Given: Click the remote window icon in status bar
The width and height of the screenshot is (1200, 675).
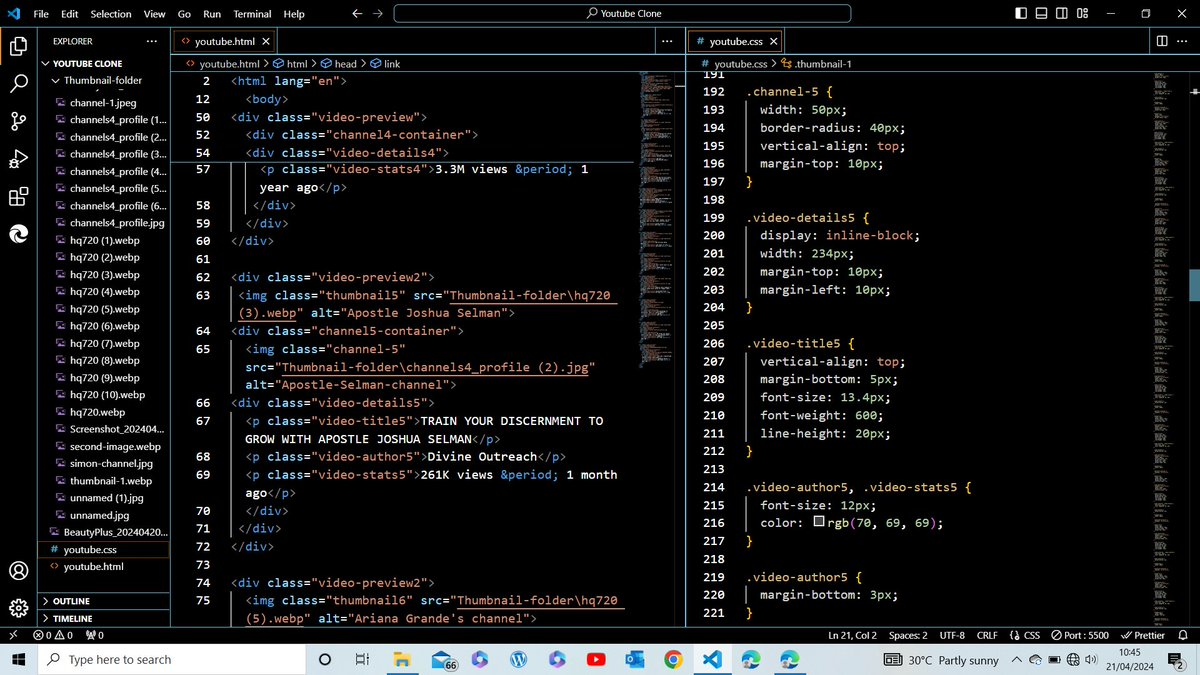Looking at the screenshot, I should pos(12,635).
